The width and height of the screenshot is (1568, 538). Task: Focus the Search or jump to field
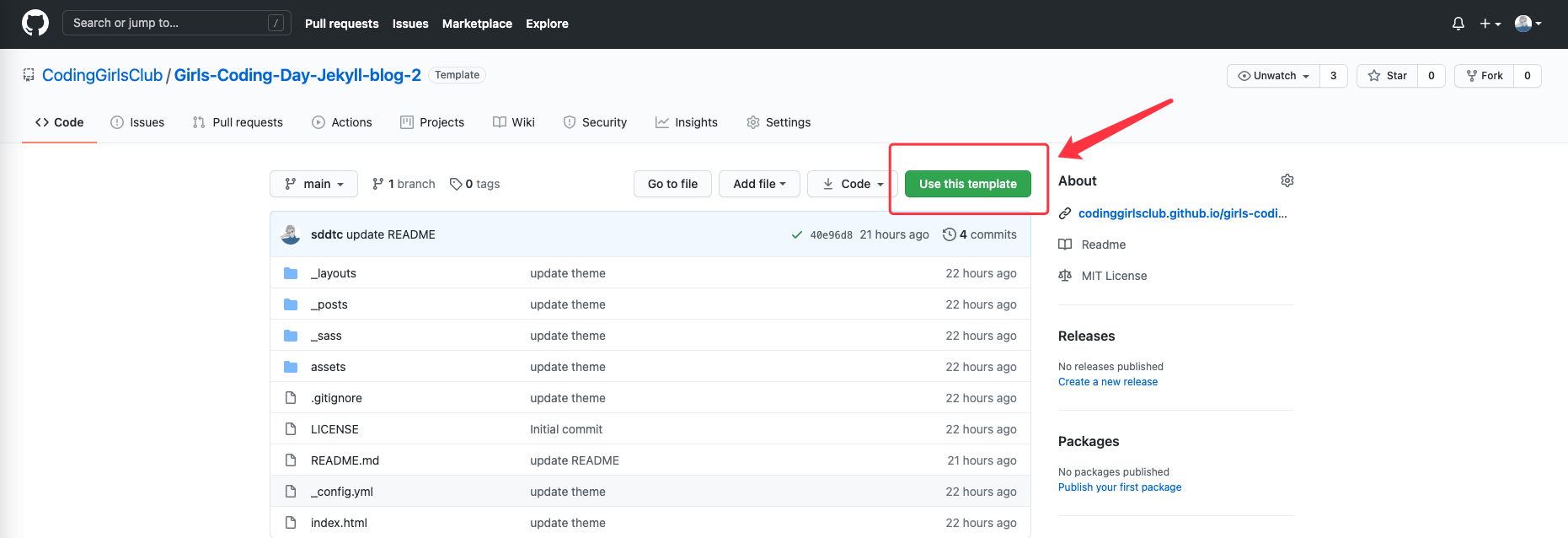tap(177, 23)
